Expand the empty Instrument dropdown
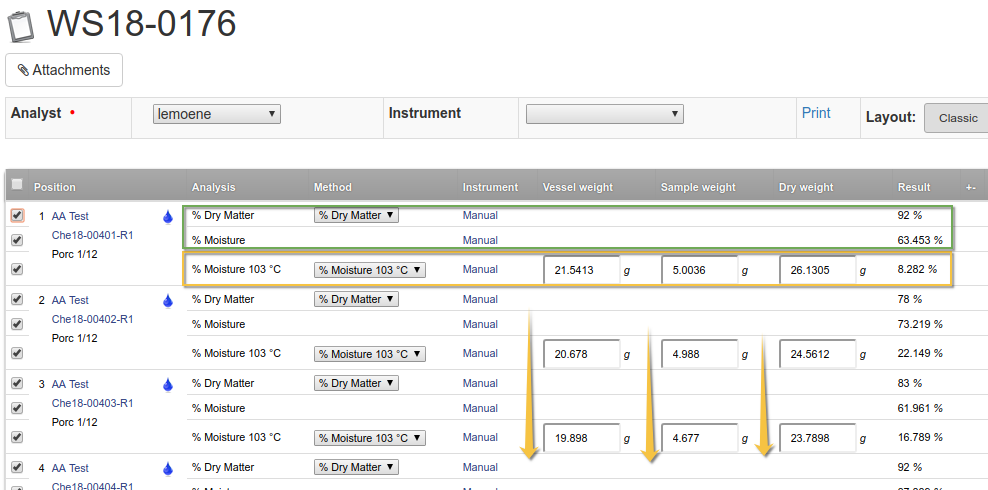The width and height of the screenshot is (988, 490). [x=604, y=114]
